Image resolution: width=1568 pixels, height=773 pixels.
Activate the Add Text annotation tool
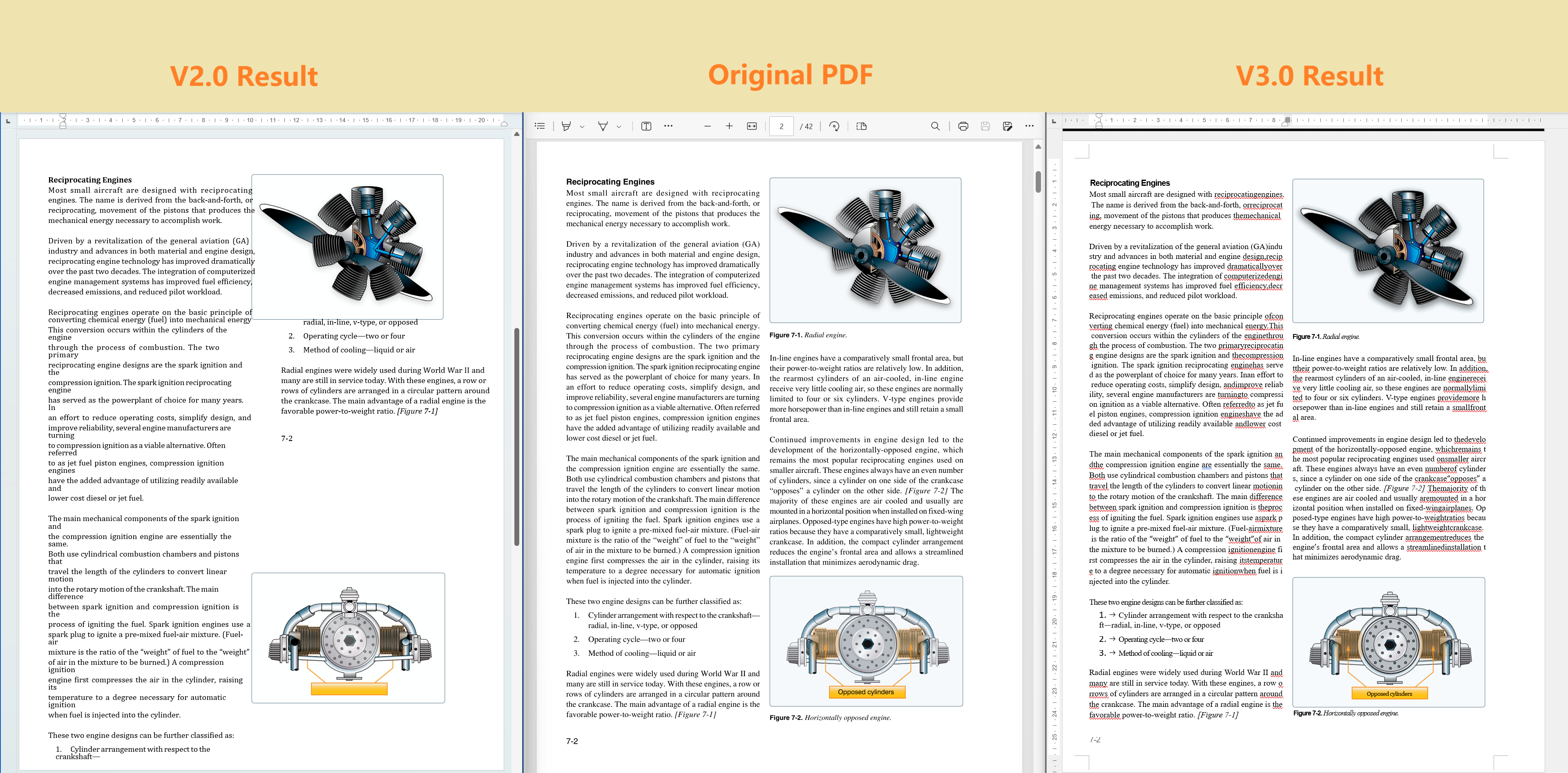click(x=647, y=126)
